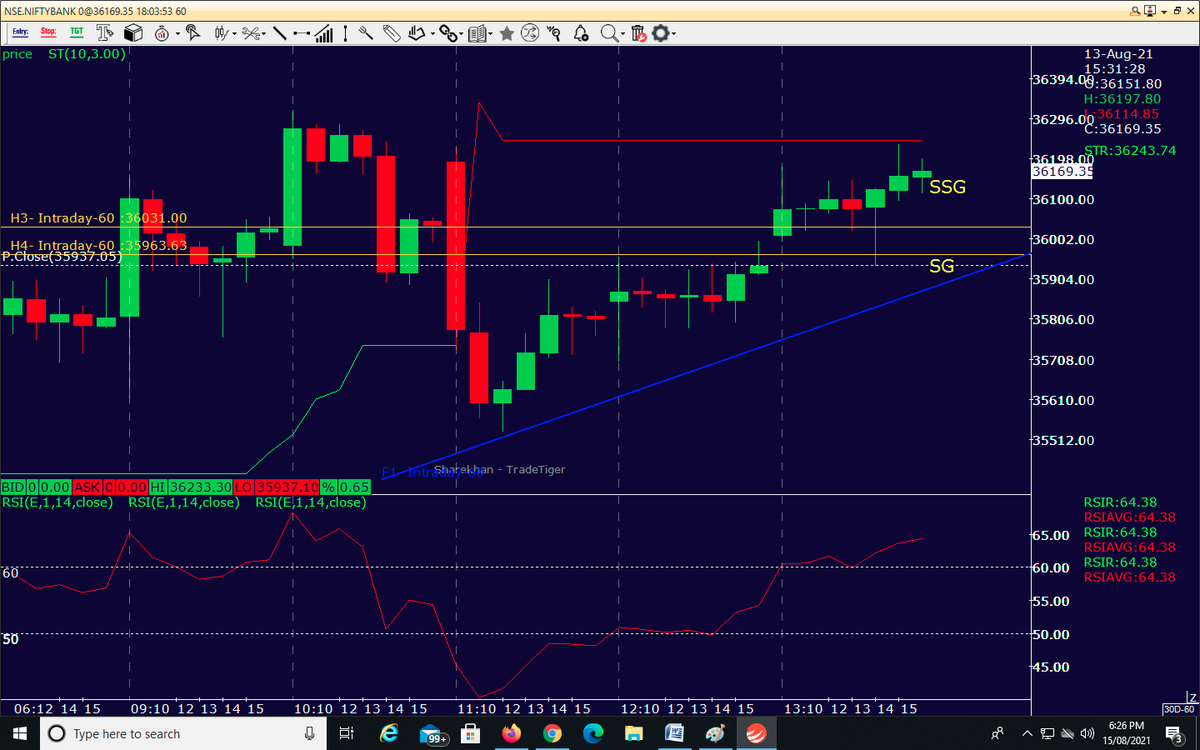The height and width of the screenshot is (750, 1200).
Task: Click the monitor with person icon
Action: click(1151, 9)
